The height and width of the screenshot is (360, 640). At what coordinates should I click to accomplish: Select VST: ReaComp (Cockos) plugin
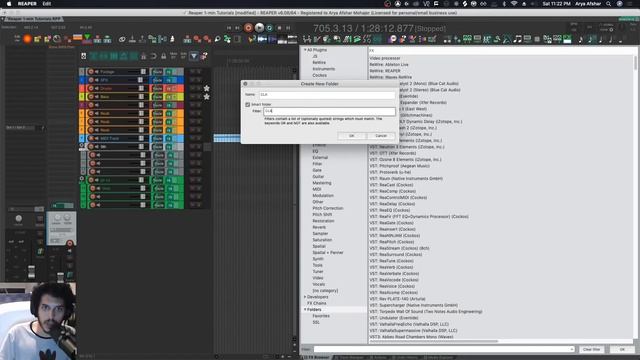pos(393,191)
